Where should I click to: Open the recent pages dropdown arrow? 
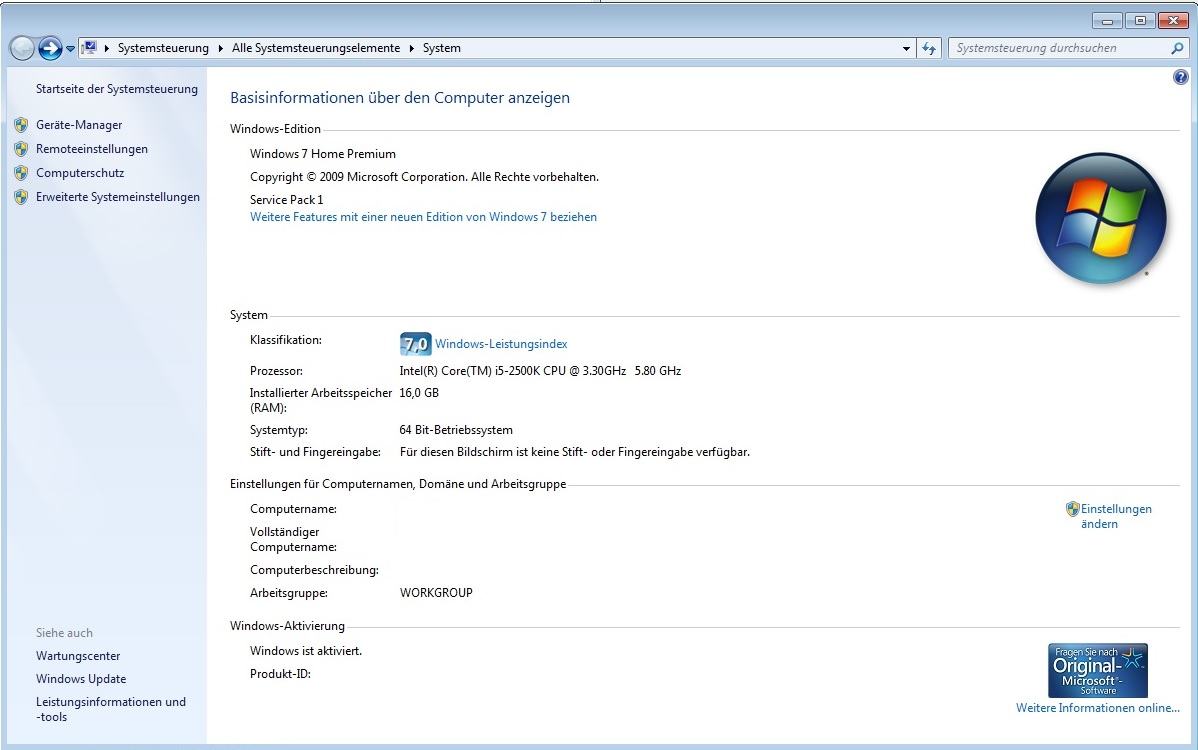pyautogui.click(x=70, y=48)
